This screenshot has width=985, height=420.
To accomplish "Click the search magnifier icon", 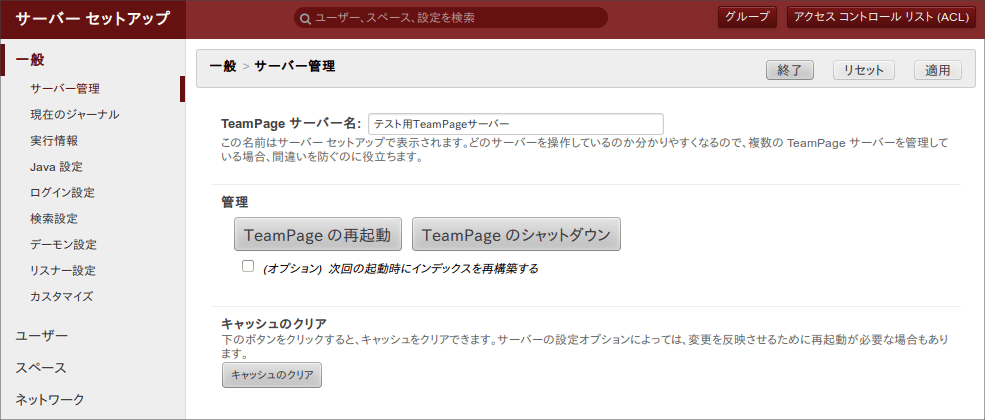I will pos(305,18).
